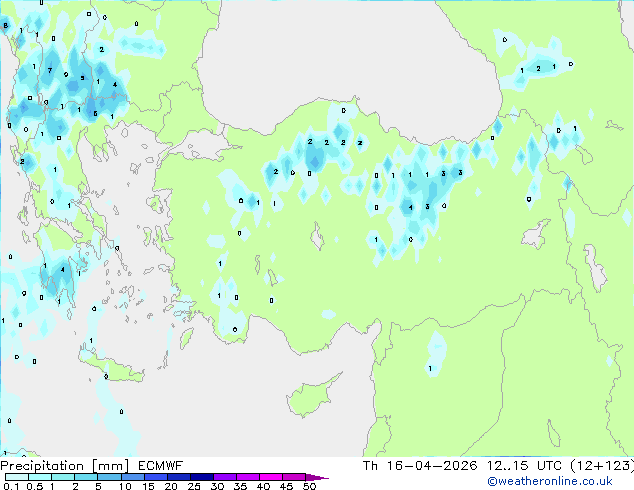Viewport: 634px width, 490px height.
Task: Pick the 10–15 mm legend swatch
Action: [x=132, y=477]
